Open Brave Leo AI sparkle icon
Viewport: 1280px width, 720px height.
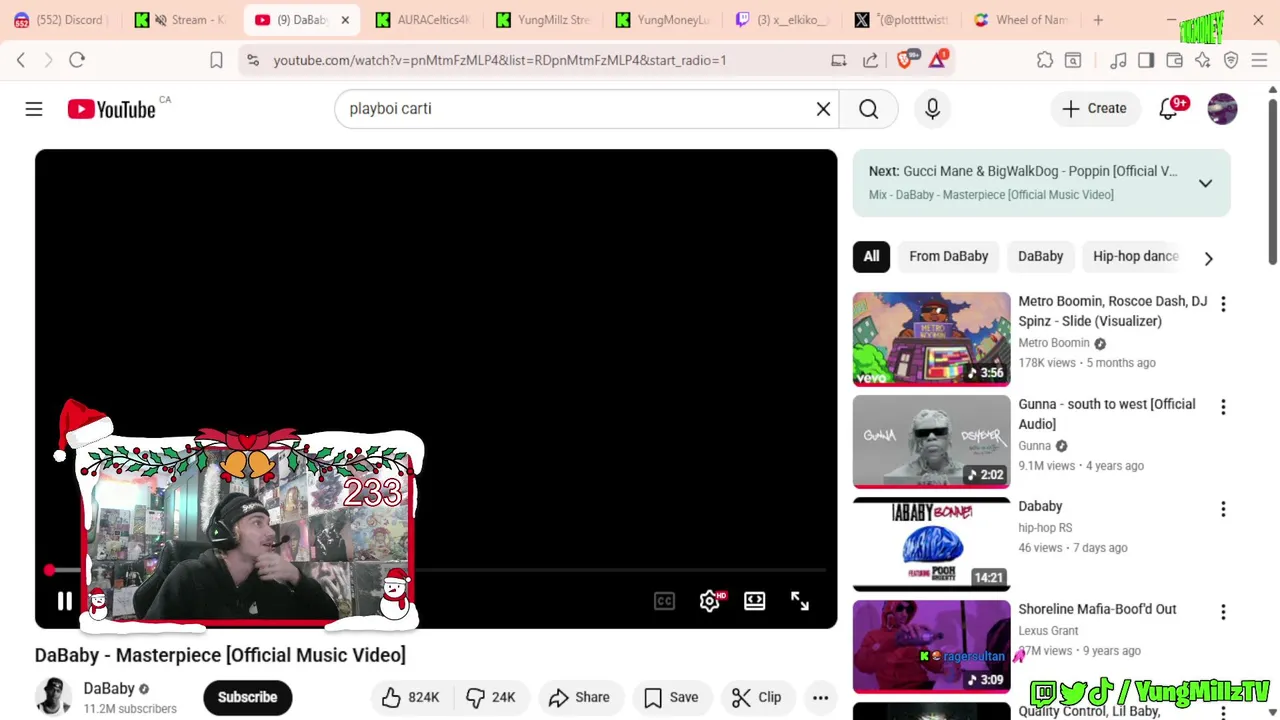coord(1202,60)
